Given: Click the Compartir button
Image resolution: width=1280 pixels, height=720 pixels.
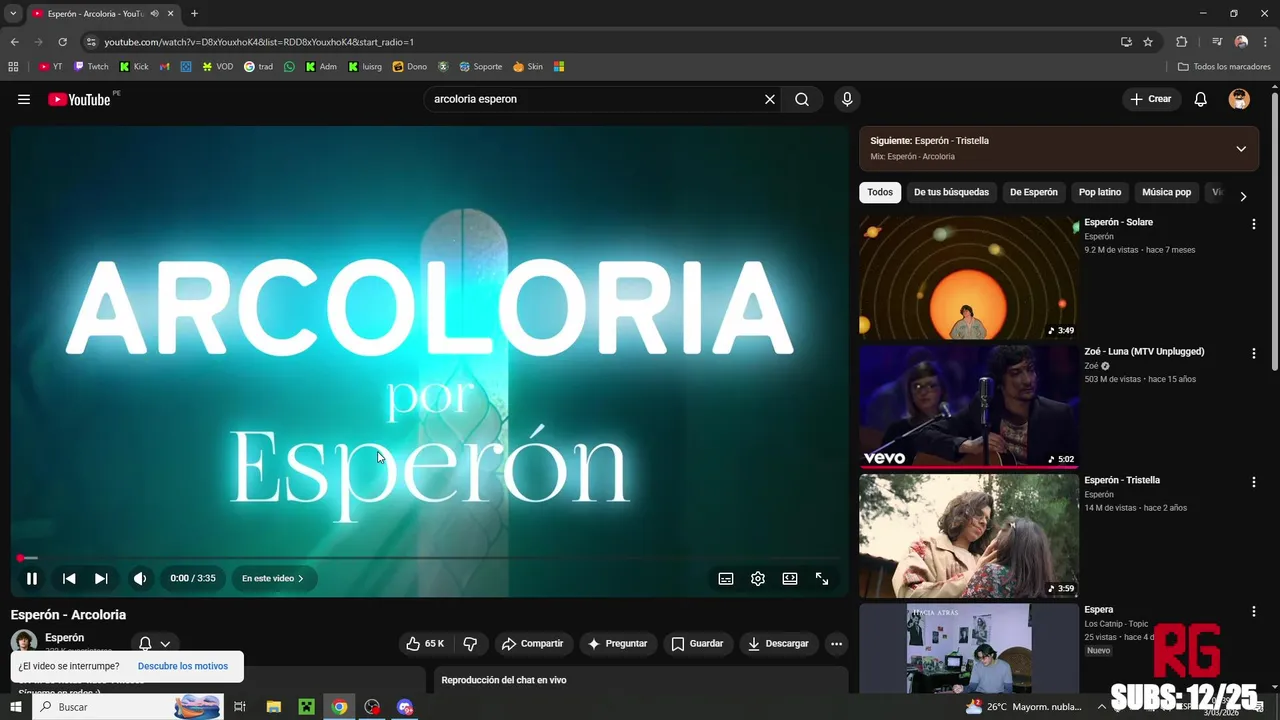Looking at the screenshot, I should coord(533,643).
